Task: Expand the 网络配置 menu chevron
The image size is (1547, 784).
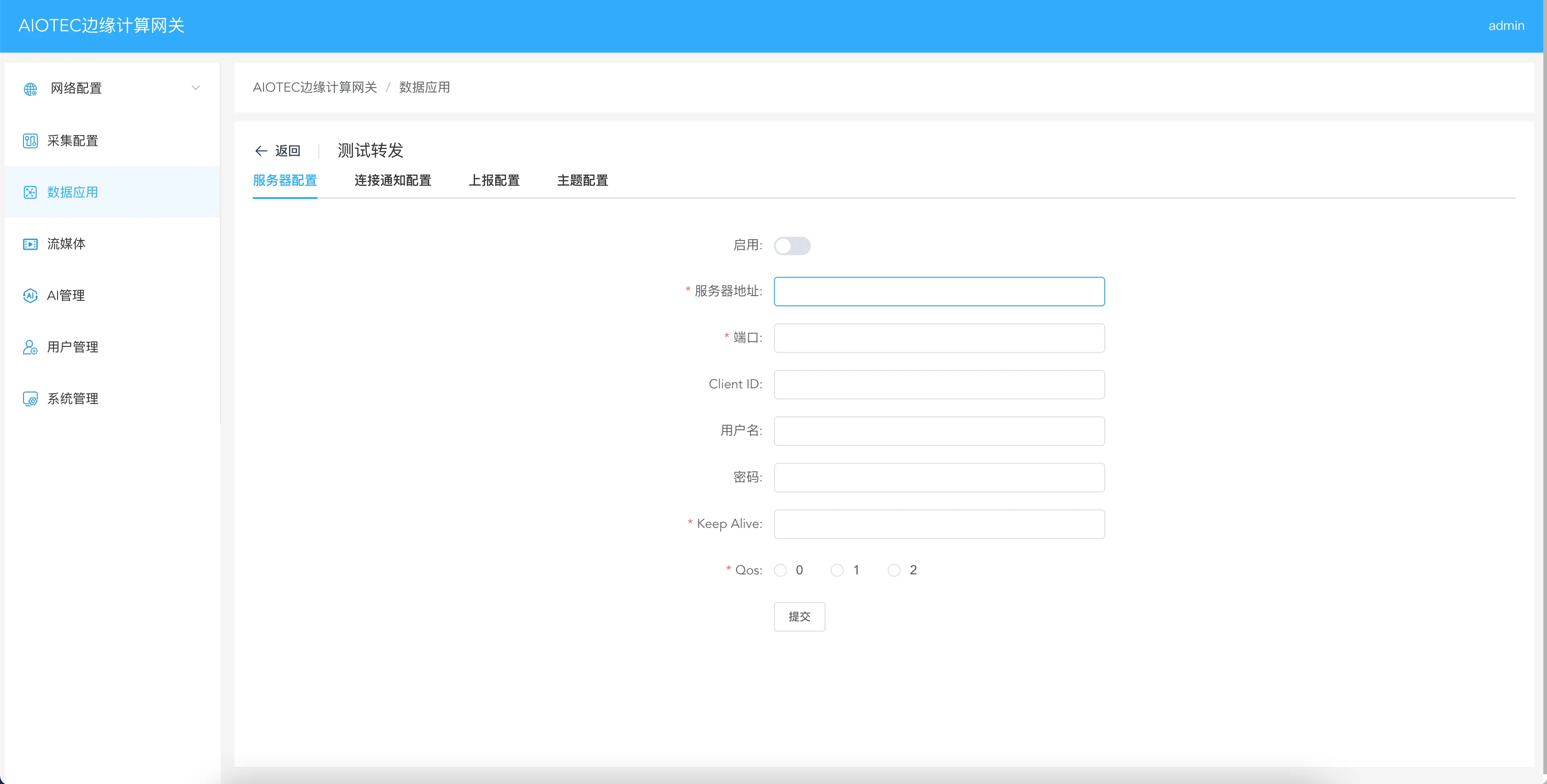Action: [195, 88]
